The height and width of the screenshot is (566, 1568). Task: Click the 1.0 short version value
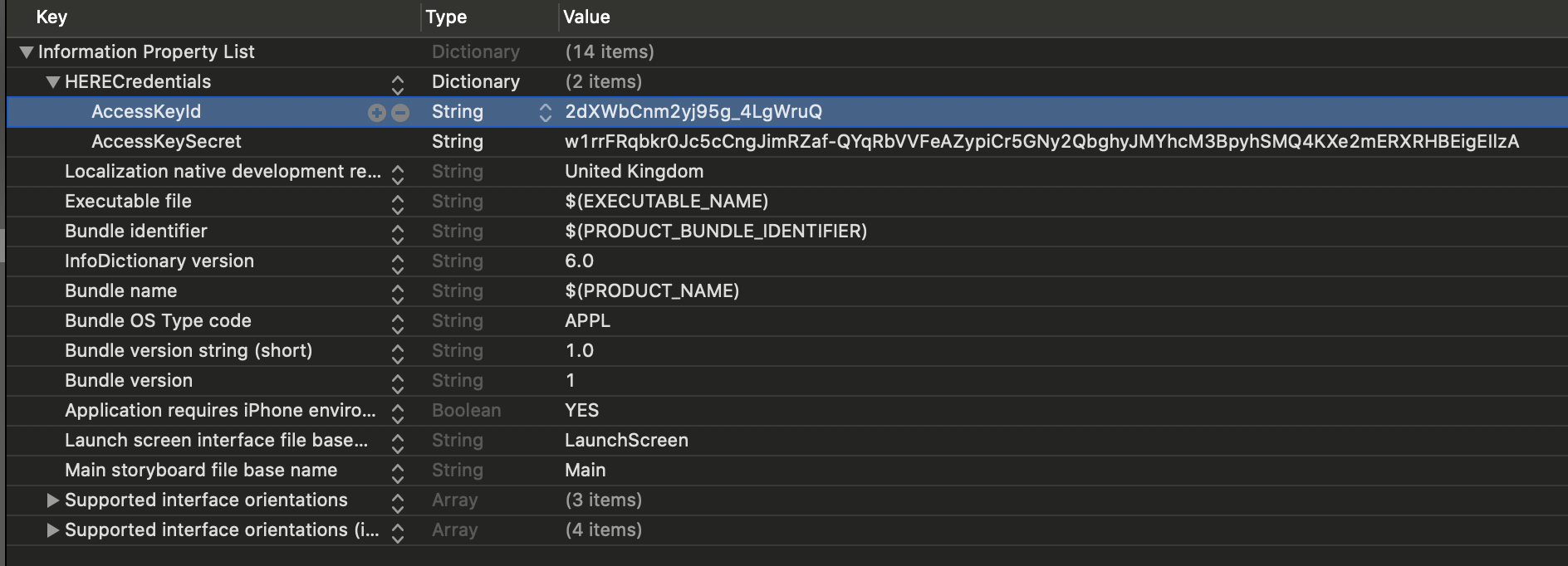579,351
